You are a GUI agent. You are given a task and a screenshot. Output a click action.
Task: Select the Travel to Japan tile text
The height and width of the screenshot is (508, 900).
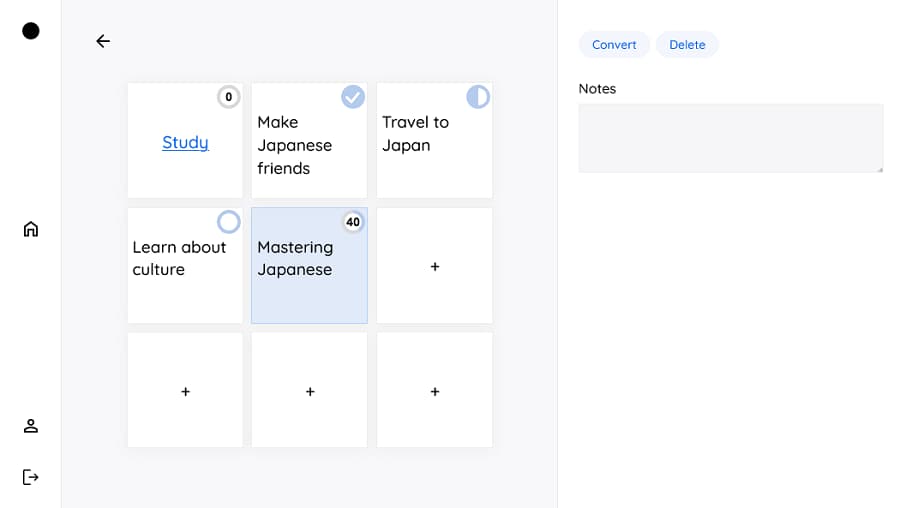pyautogui.click(x=415, y=134)
